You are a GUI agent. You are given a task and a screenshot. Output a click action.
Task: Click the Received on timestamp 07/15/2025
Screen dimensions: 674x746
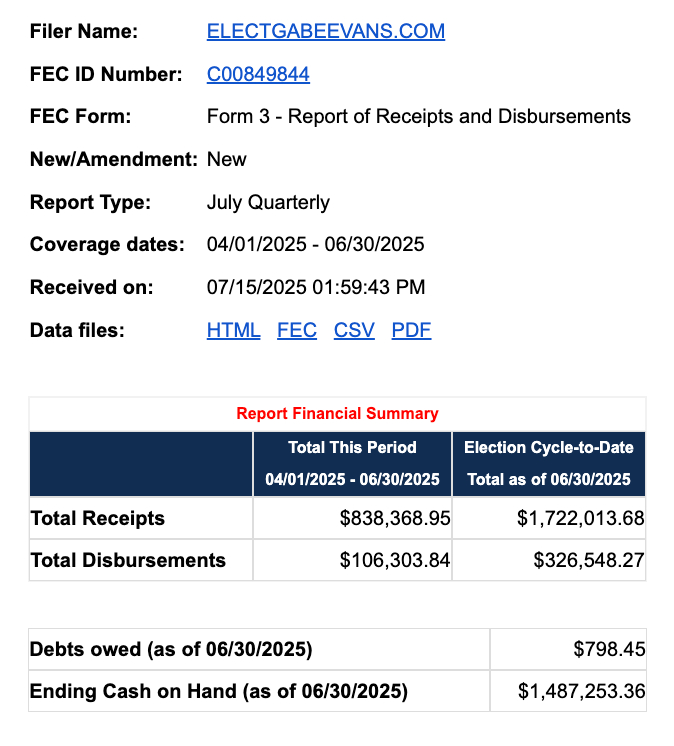click(315, 287)
